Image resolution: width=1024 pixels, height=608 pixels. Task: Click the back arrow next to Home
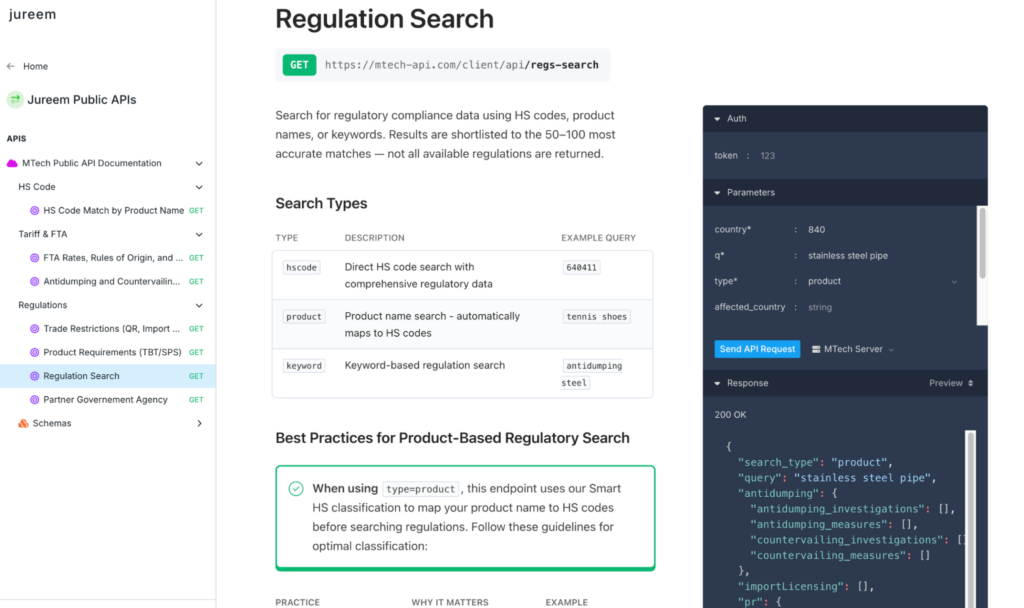[x=10, y=66]
